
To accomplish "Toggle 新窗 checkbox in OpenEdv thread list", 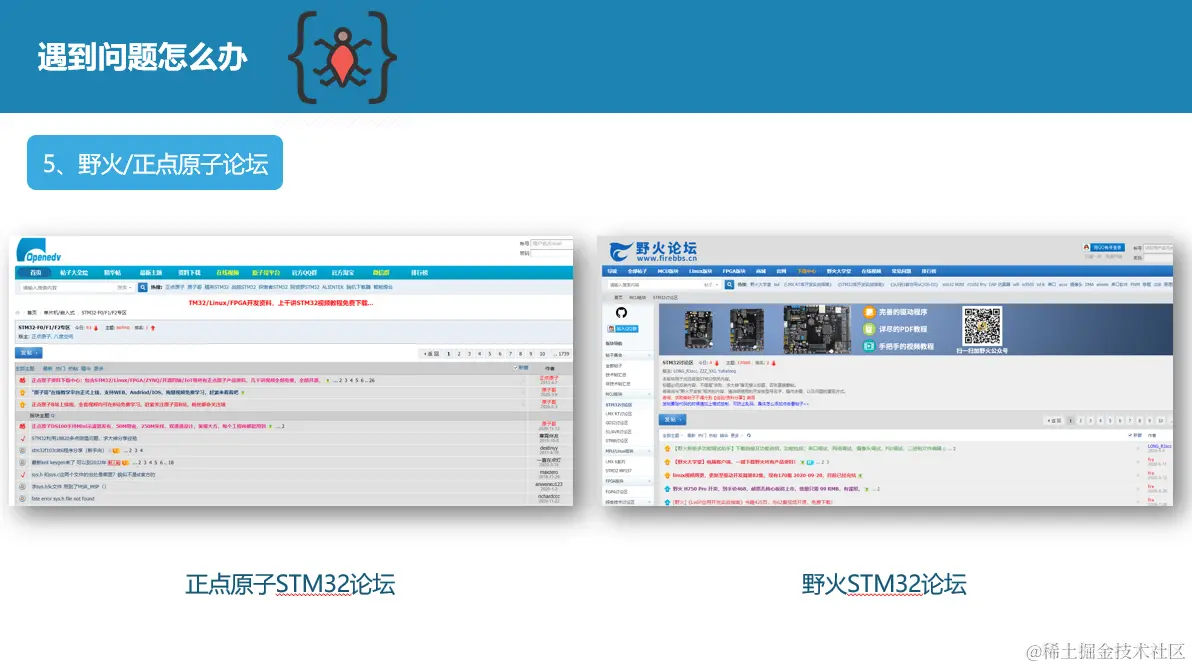I will pyautogui.click(x=515, y=368).
